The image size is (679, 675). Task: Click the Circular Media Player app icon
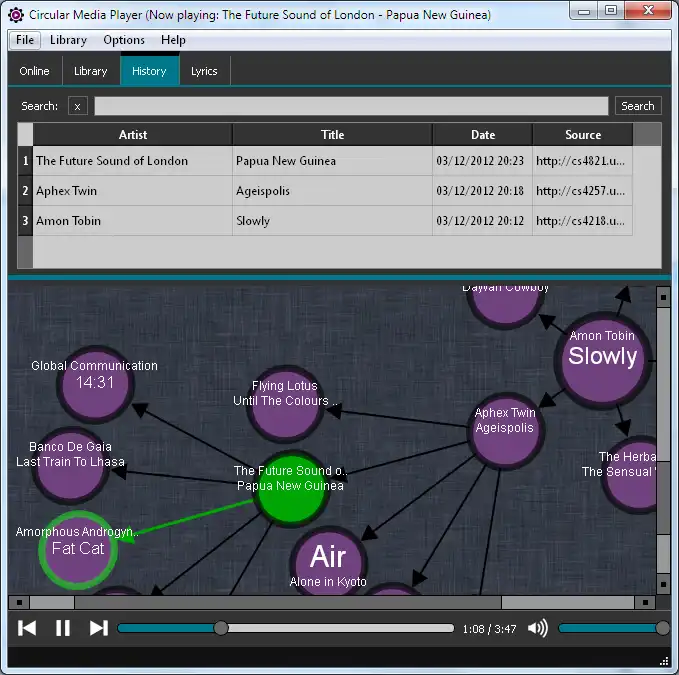pyautogui.click(x=16, y=15)
